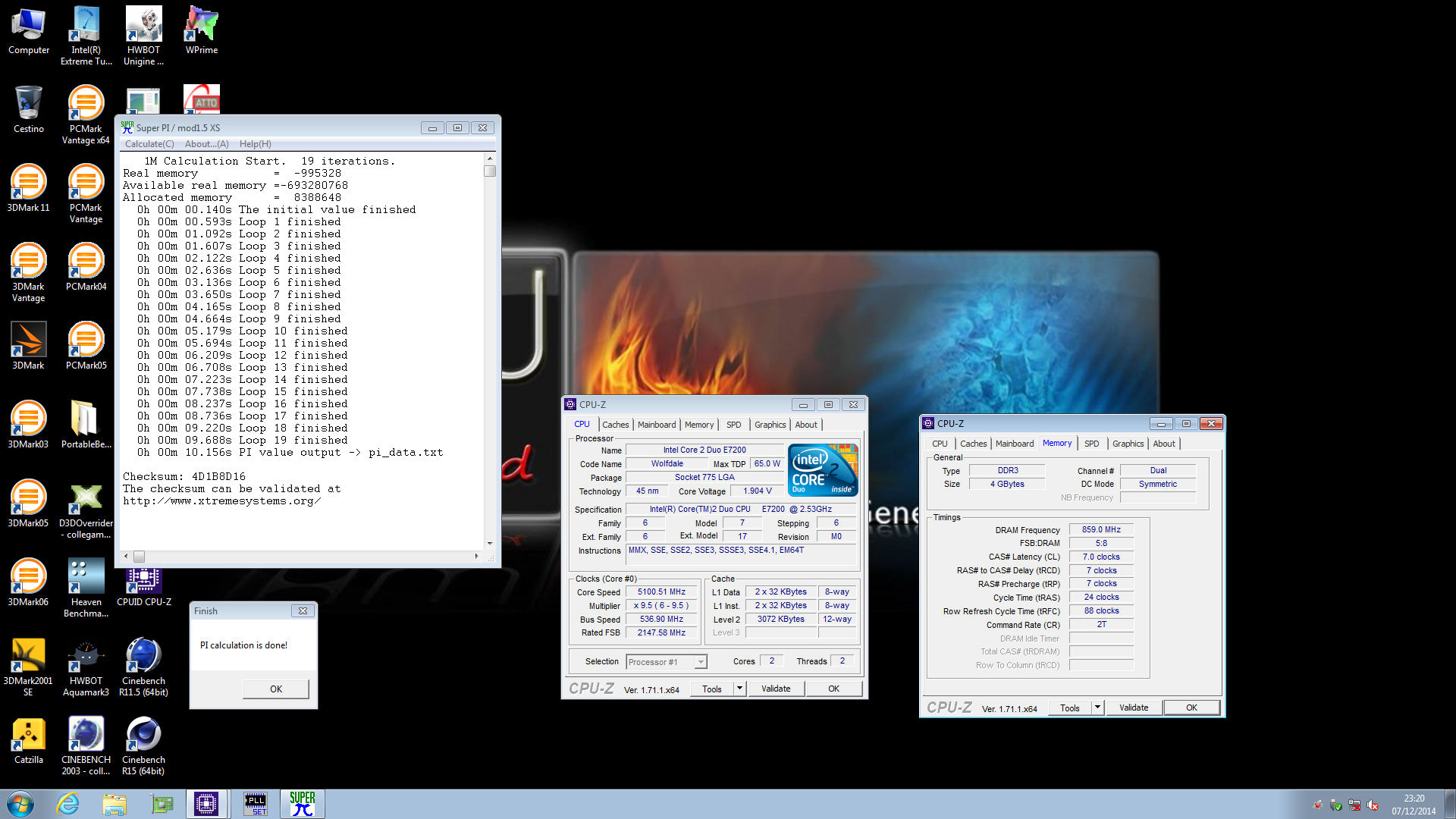Click the Core Speed value 5100.51 MHz
The height and width of the screenshot is (819, 1456).
661,592
